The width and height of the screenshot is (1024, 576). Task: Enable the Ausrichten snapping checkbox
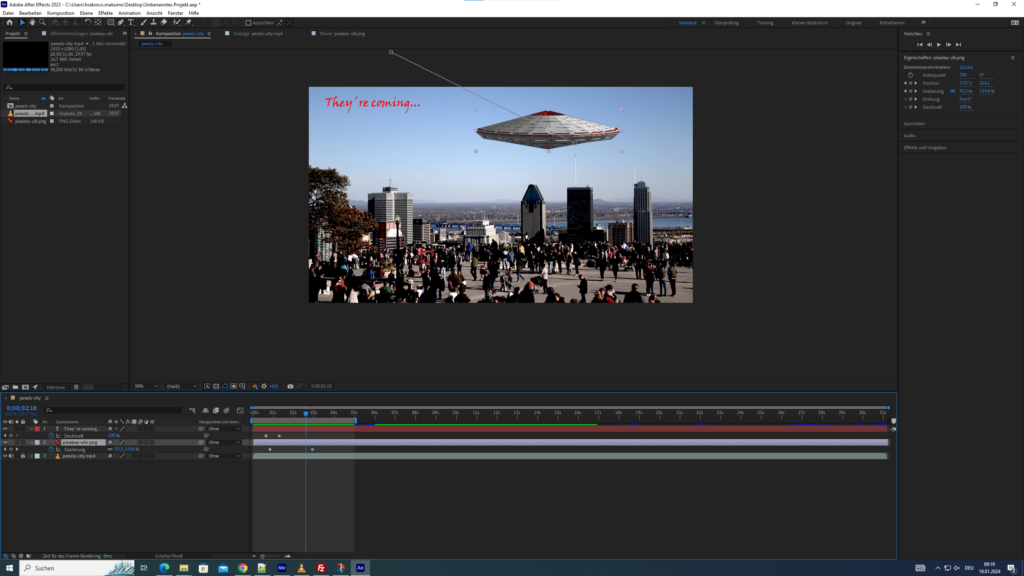(248, 22)
